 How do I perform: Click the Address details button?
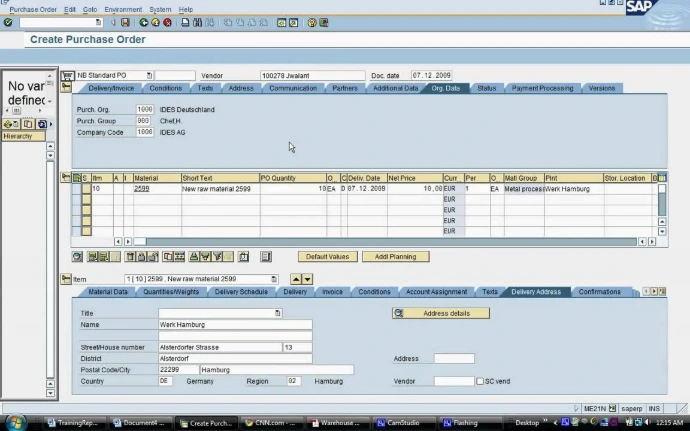pos(440,313)
